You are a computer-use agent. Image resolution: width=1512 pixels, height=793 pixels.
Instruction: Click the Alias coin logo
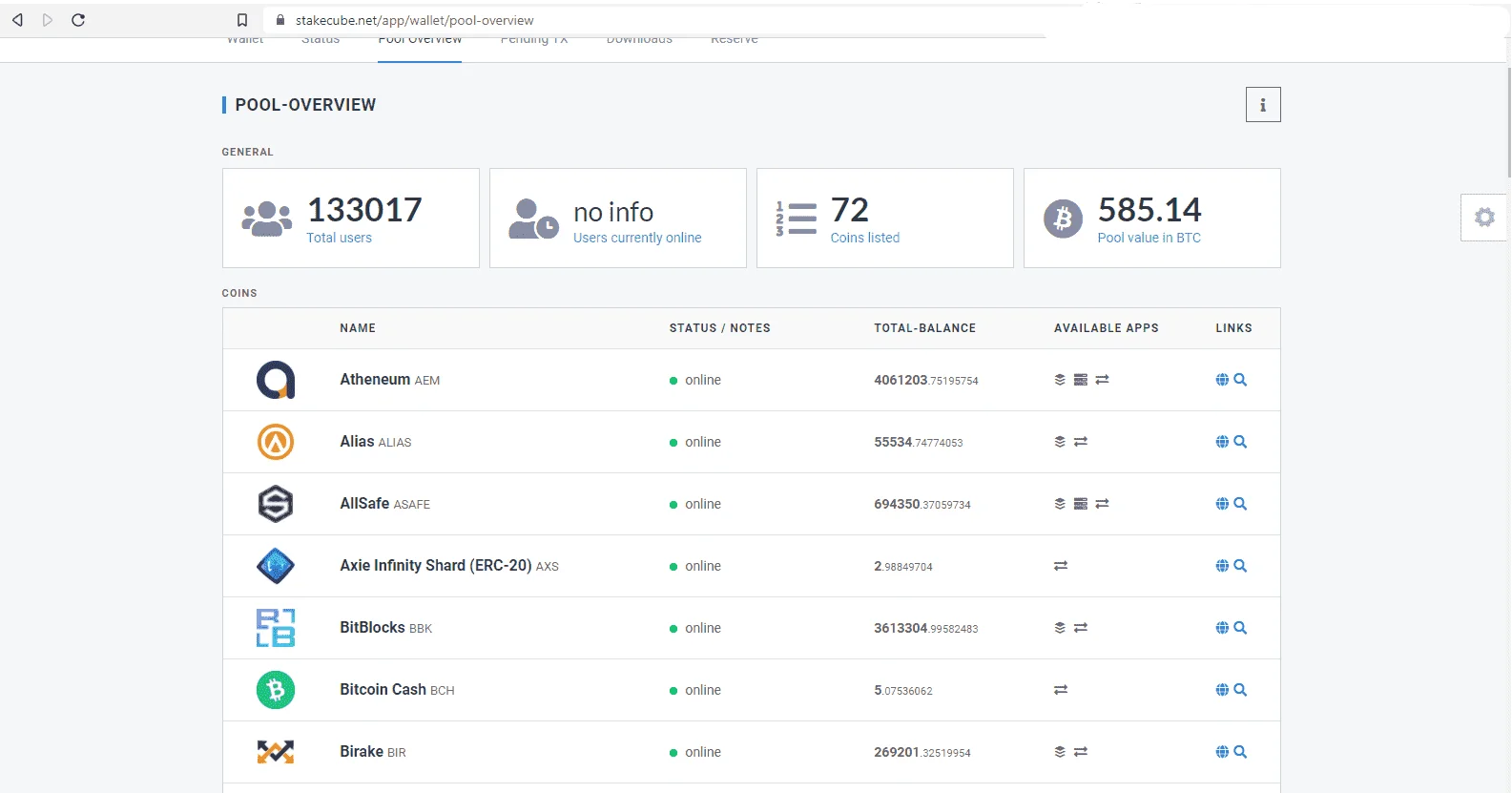tap(276, 442)
